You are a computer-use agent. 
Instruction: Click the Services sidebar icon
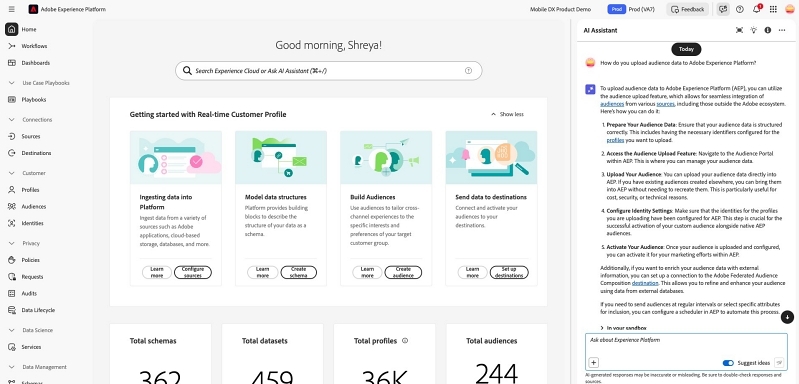(x=12, y=347)
